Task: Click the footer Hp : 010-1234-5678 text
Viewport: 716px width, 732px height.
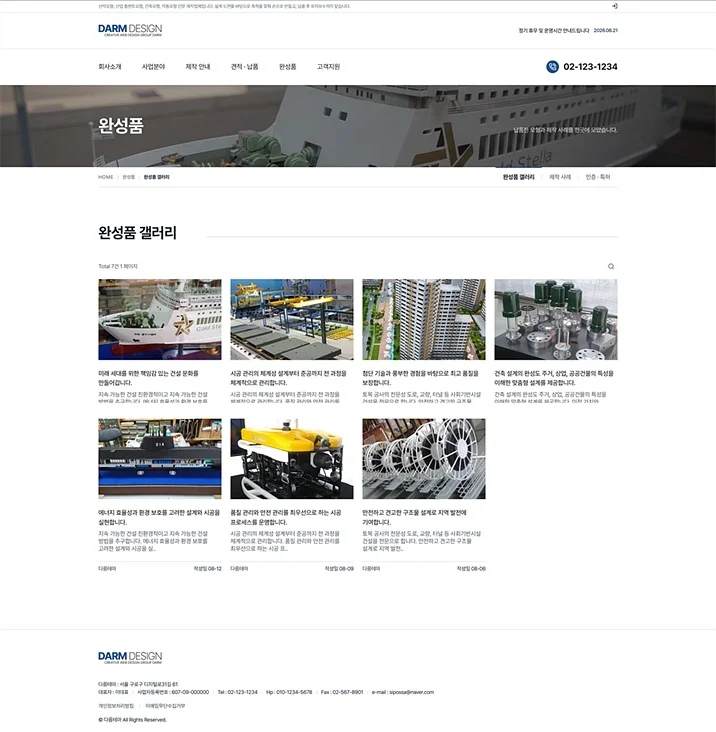Action: point(289,692)
